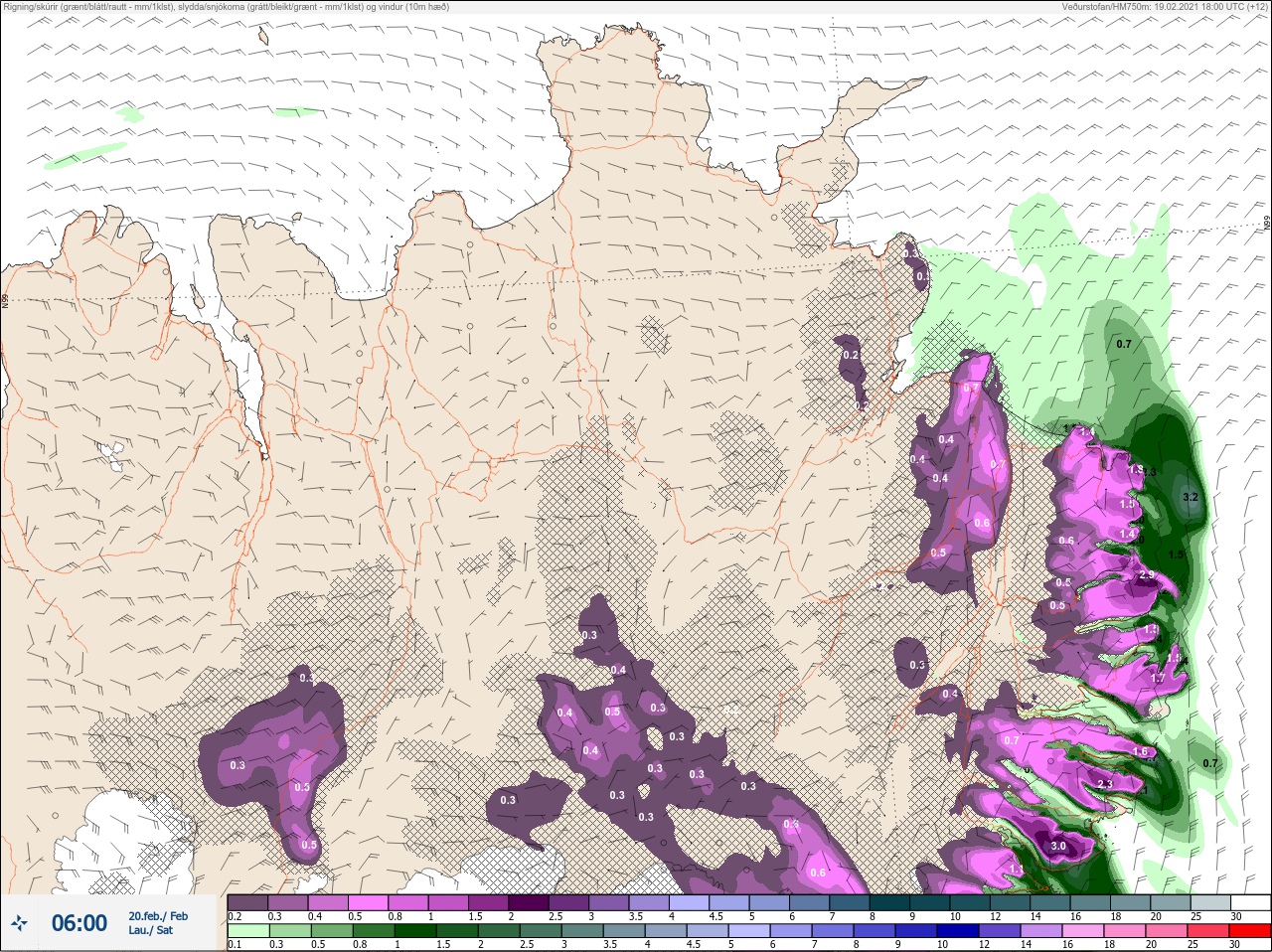Click the 1.6 precipitation value on the map

1140,752
